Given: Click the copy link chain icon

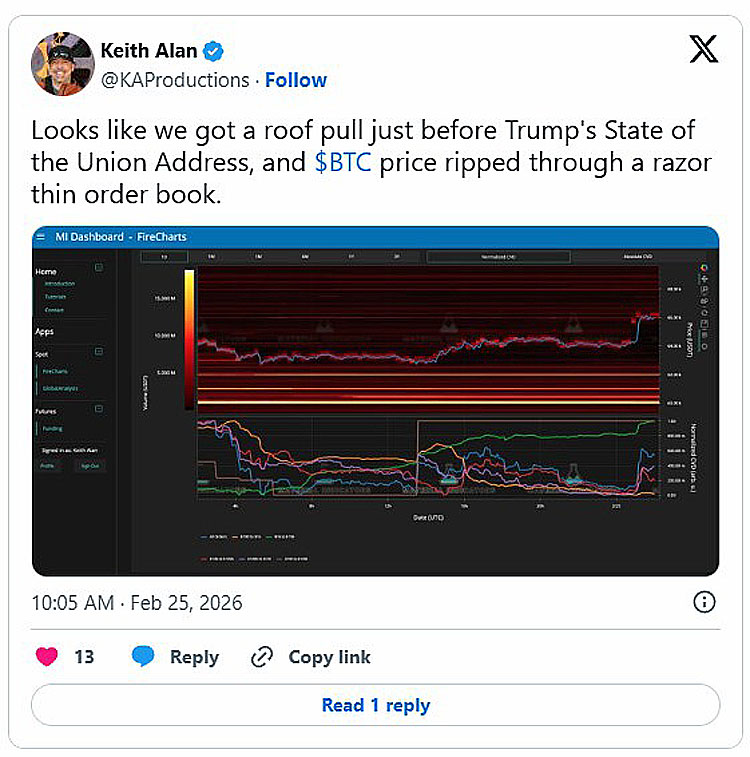Looking at the screenshot, I should pos(262,657).
